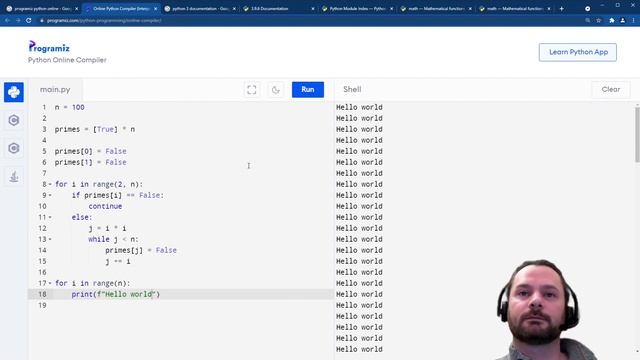Close the Python Module Index tab
640x360 pixels.
392,9
